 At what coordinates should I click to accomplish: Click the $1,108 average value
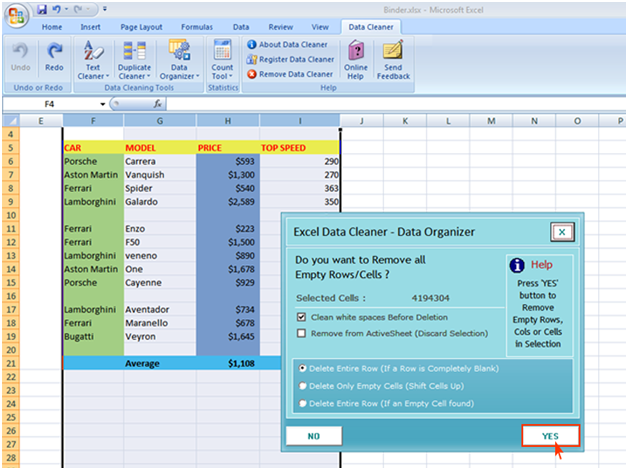coord(227,363)
